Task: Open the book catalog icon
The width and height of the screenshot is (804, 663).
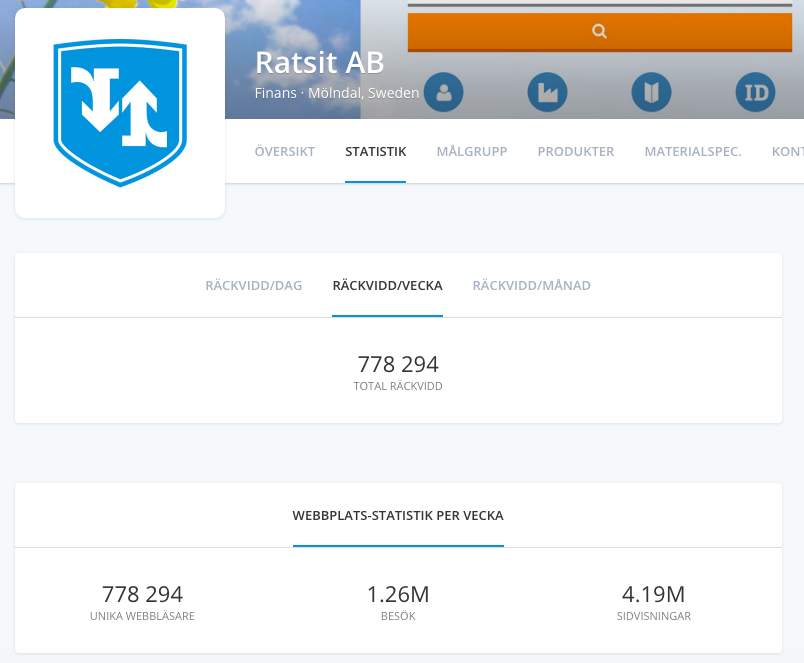Action: 651,92
